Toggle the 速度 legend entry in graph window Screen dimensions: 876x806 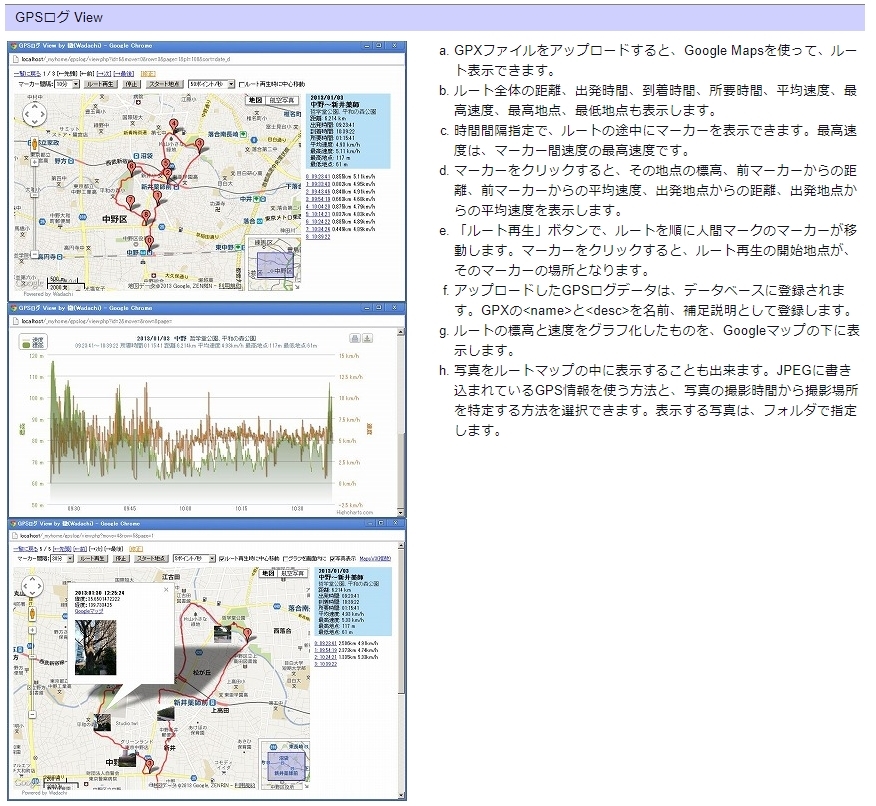tap(34, 338)
